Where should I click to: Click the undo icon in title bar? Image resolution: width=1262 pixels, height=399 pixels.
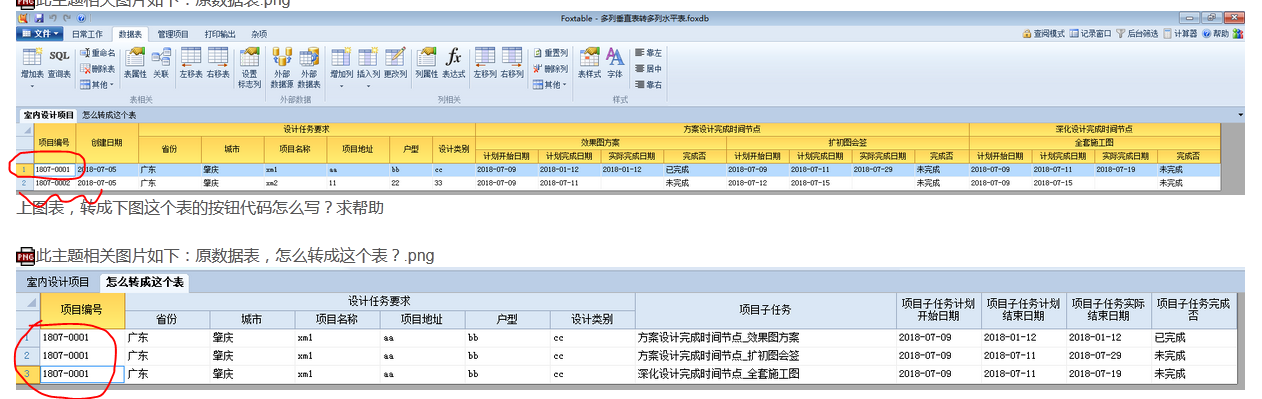point(52,18)
